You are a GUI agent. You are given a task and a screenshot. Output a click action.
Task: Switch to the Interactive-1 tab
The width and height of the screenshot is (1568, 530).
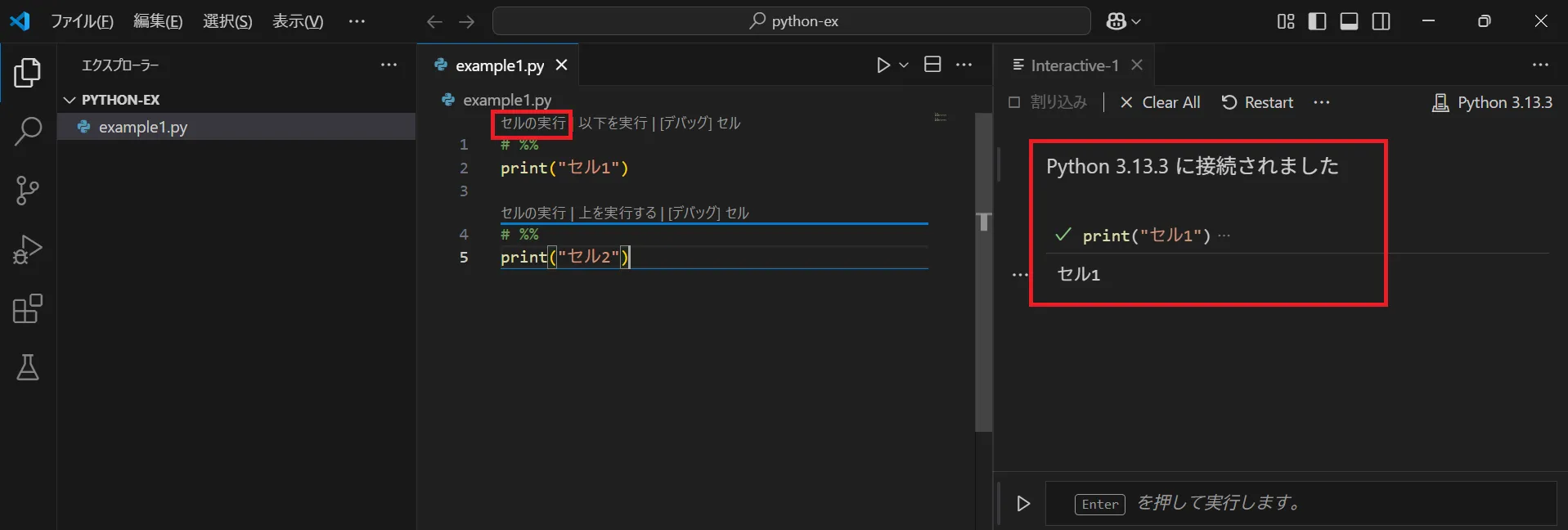tap(1074, 65)
